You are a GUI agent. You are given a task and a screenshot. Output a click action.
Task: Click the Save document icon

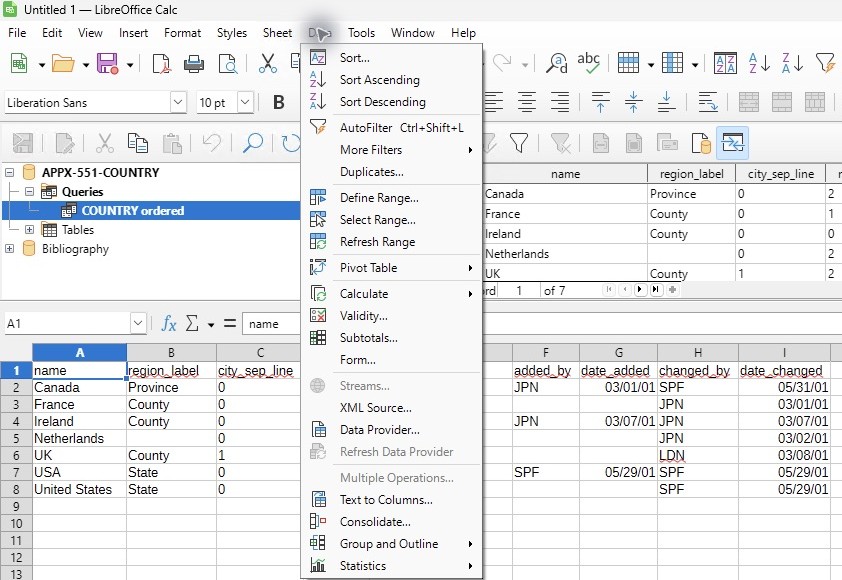pos(107,63)
